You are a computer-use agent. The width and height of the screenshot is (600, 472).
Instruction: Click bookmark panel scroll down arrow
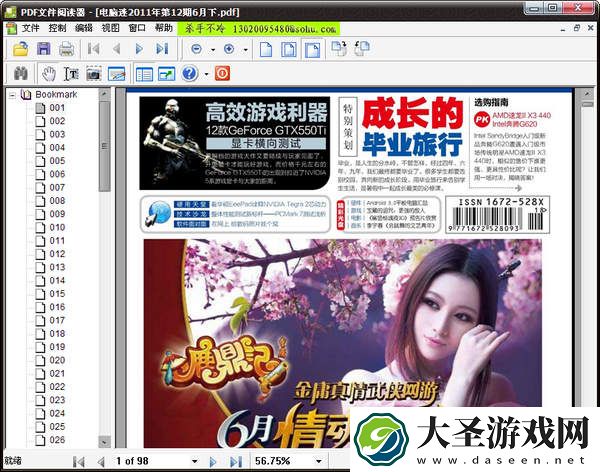(x=104, y=442)
